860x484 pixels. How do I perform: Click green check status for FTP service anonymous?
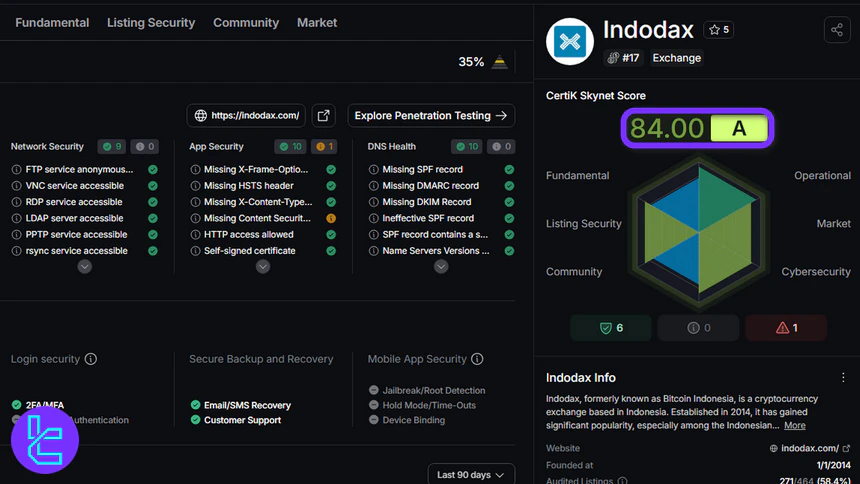coord(153,170)
